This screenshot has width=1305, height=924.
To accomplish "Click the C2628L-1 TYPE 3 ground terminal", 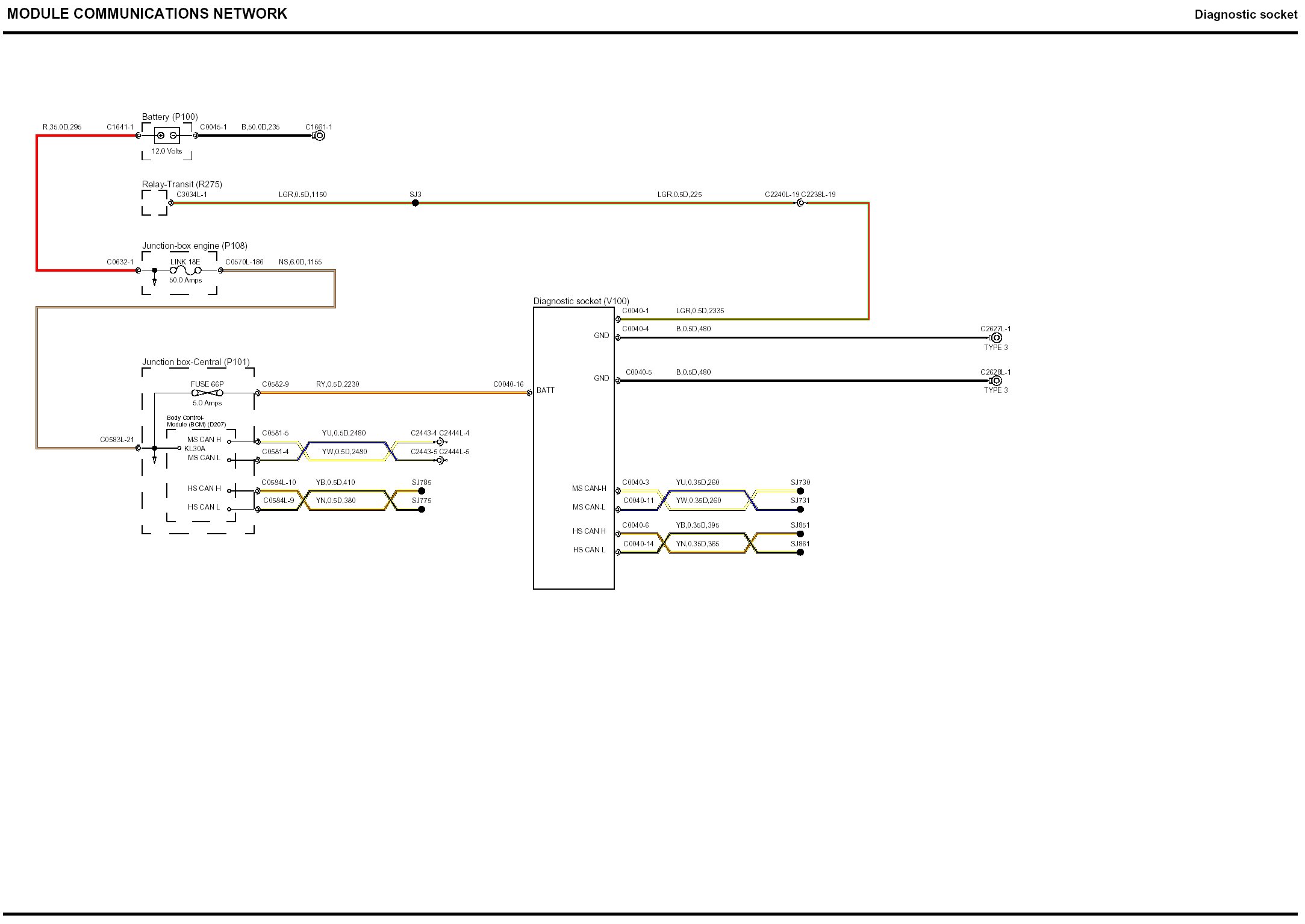I will click(x=996, y=381).
